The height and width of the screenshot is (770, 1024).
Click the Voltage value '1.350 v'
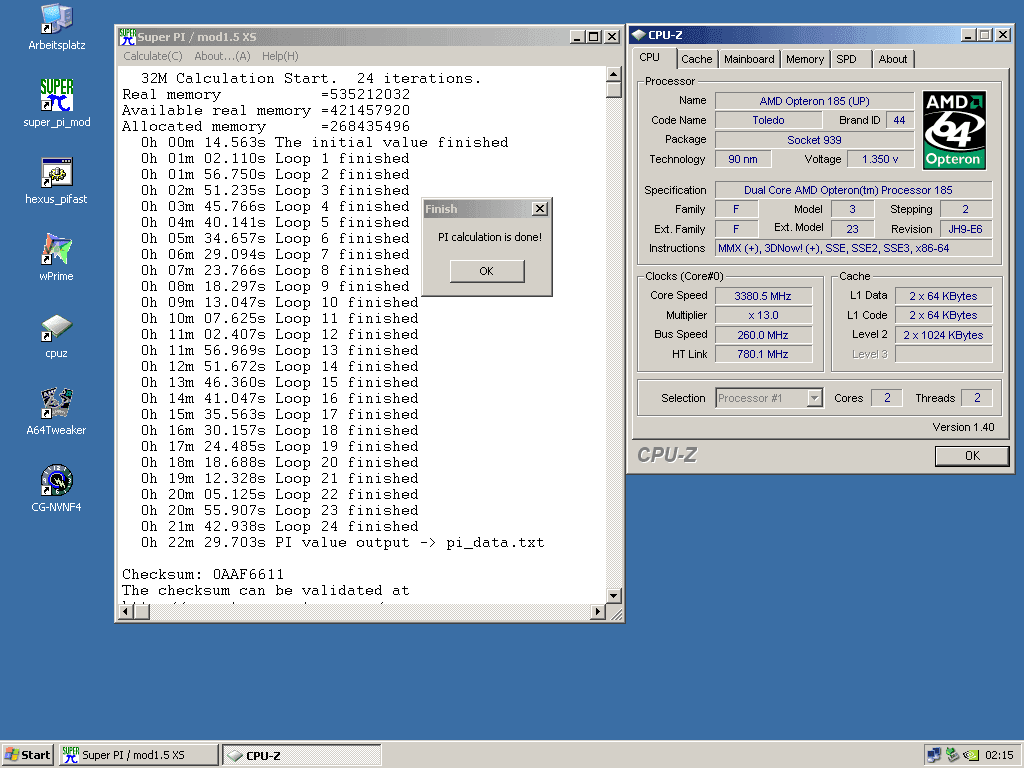tap(880, 159)
